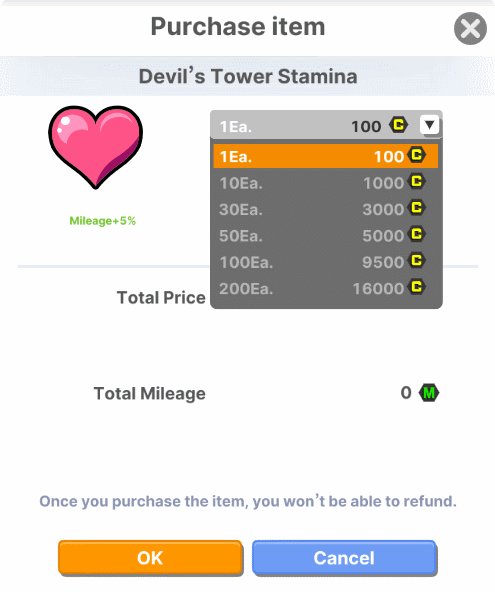Select the 200Ea. for 16000 option

325,288
